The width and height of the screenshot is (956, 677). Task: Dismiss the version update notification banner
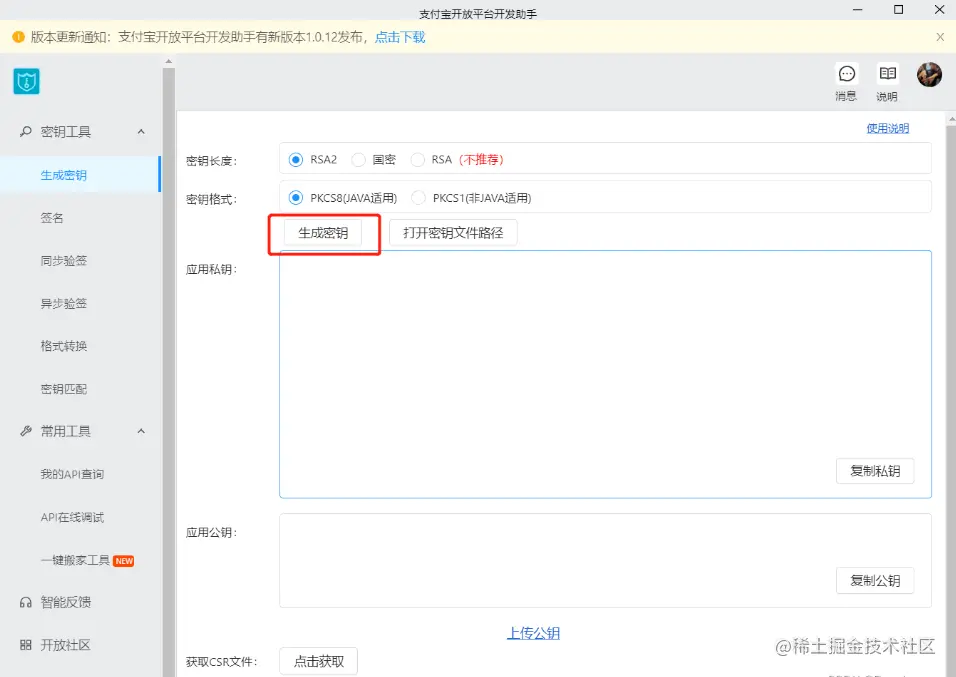click(940, 37)
